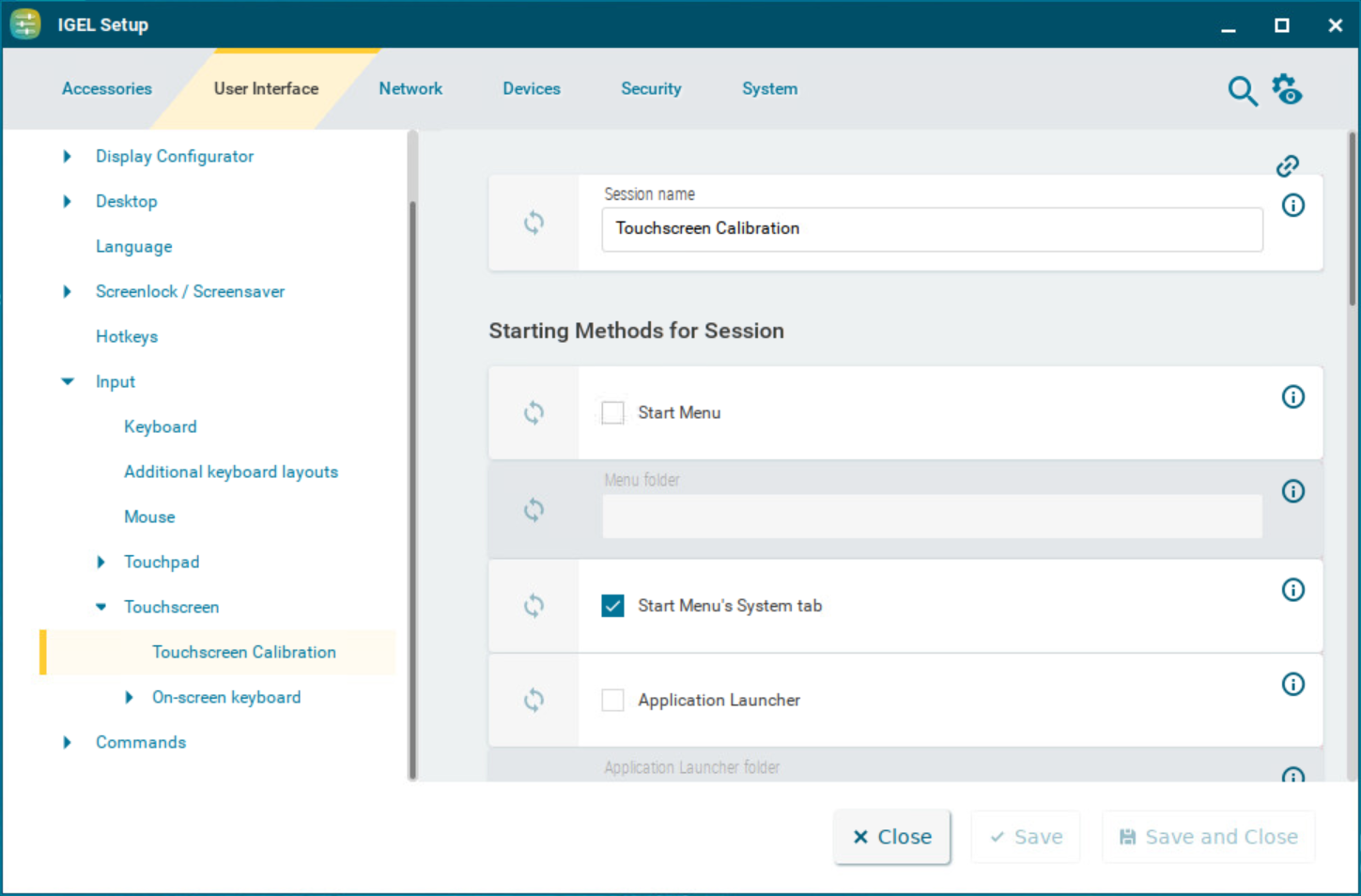Expand the Display Configurator tree node
The width and height of the screenshot is (1361, 896).
point(67,157)
